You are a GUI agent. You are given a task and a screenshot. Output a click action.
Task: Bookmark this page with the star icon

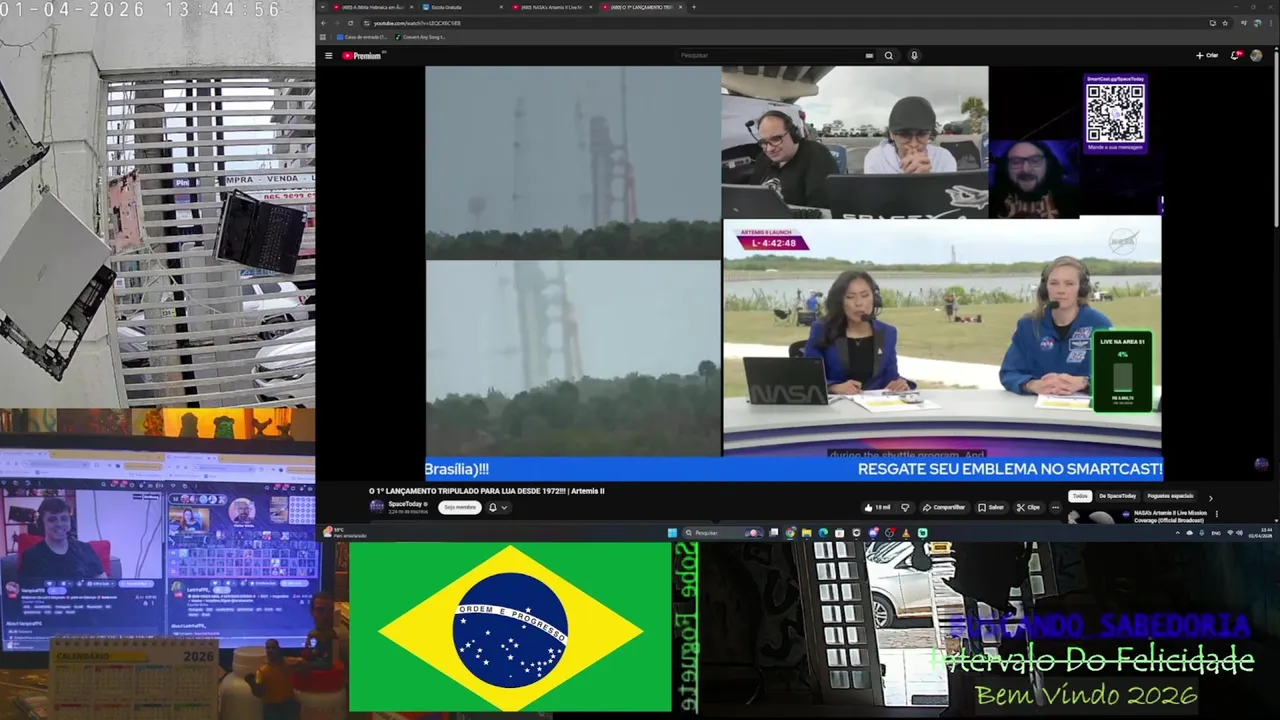pos(1225,23)
